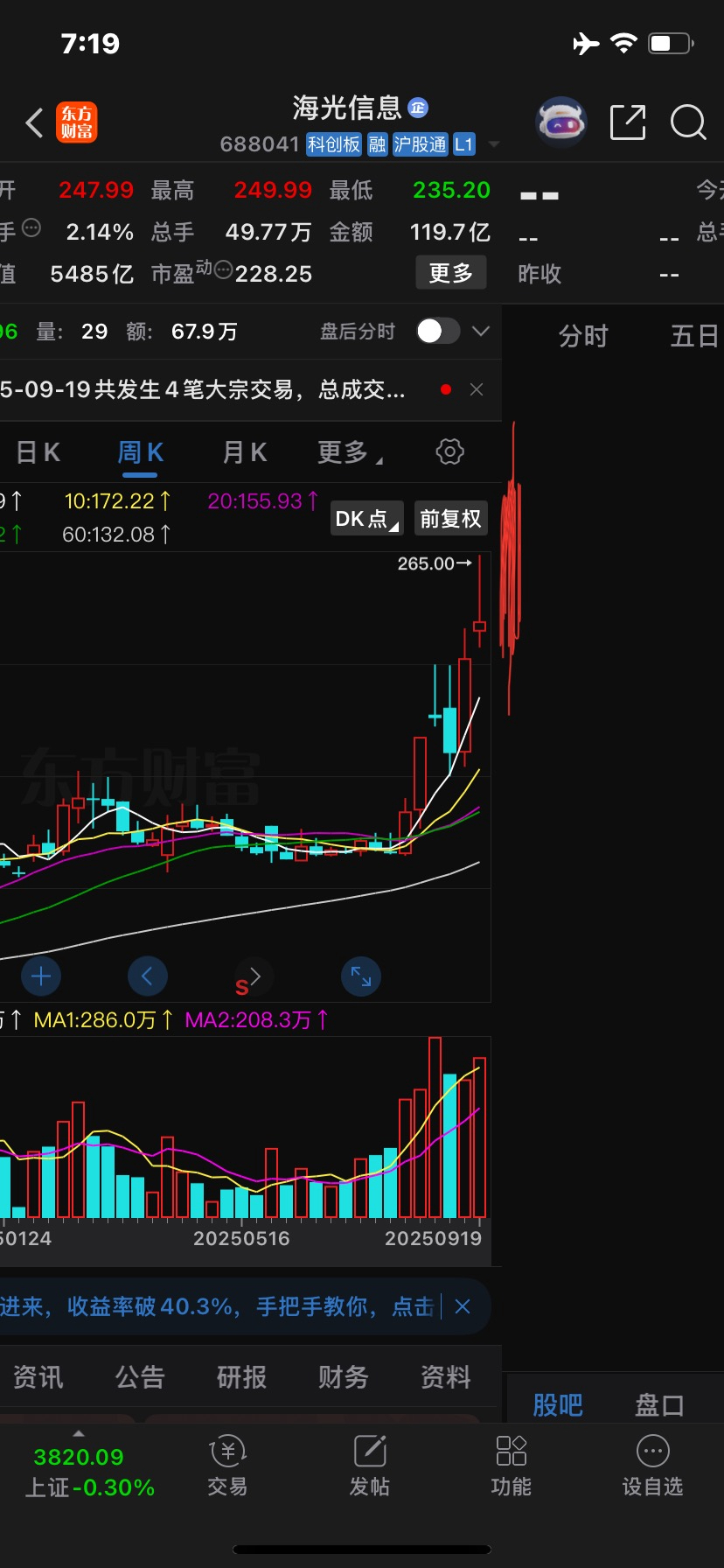Open the robot assistant avatar icon
Image resolution: width=724 pixels, height=1568 pixels.
click(560, 122)
